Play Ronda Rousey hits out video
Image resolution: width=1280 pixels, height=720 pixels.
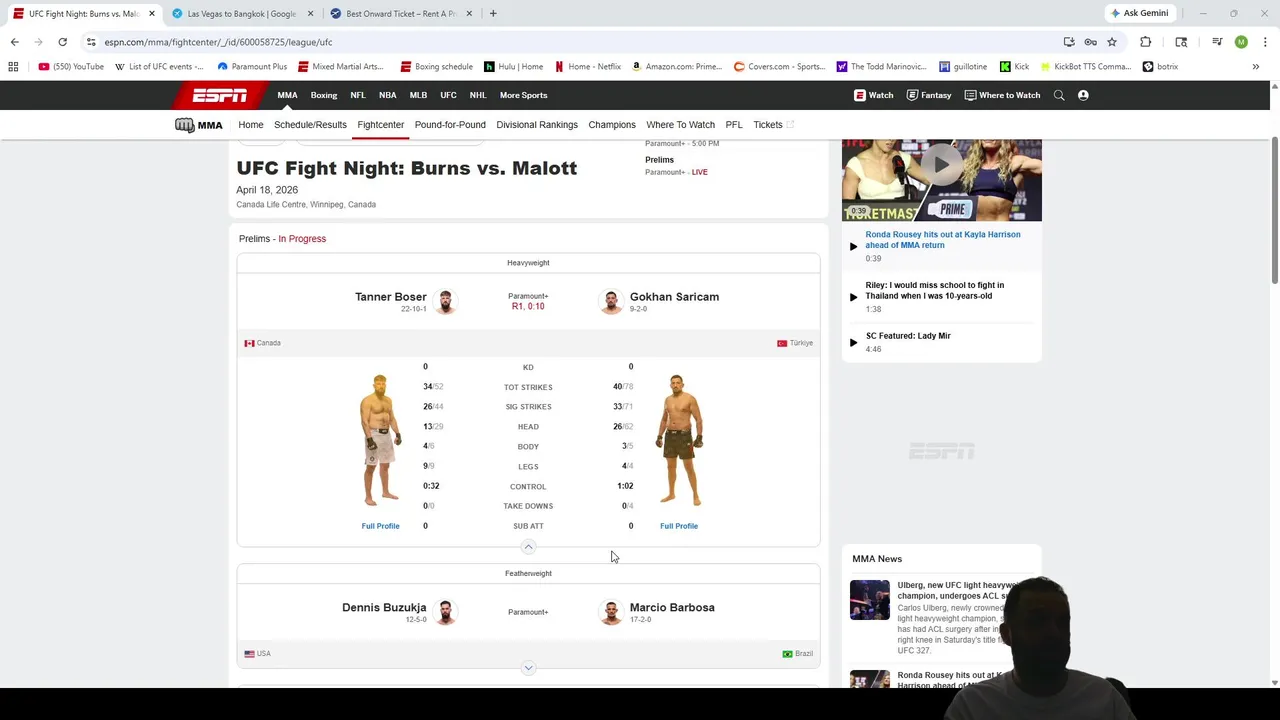943,240
